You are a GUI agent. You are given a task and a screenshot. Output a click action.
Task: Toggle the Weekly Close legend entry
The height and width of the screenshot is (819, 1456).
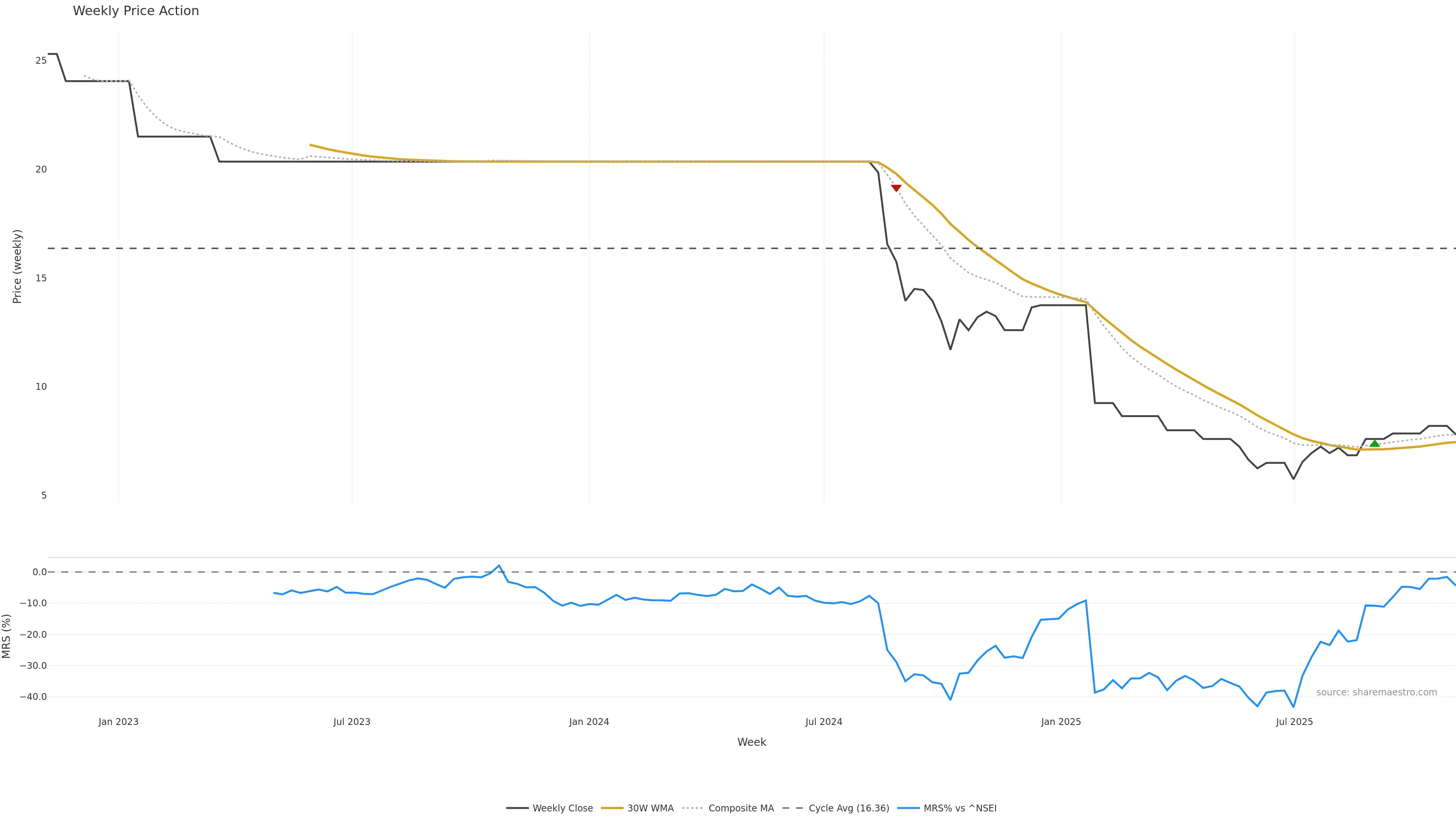coord(562,808)
